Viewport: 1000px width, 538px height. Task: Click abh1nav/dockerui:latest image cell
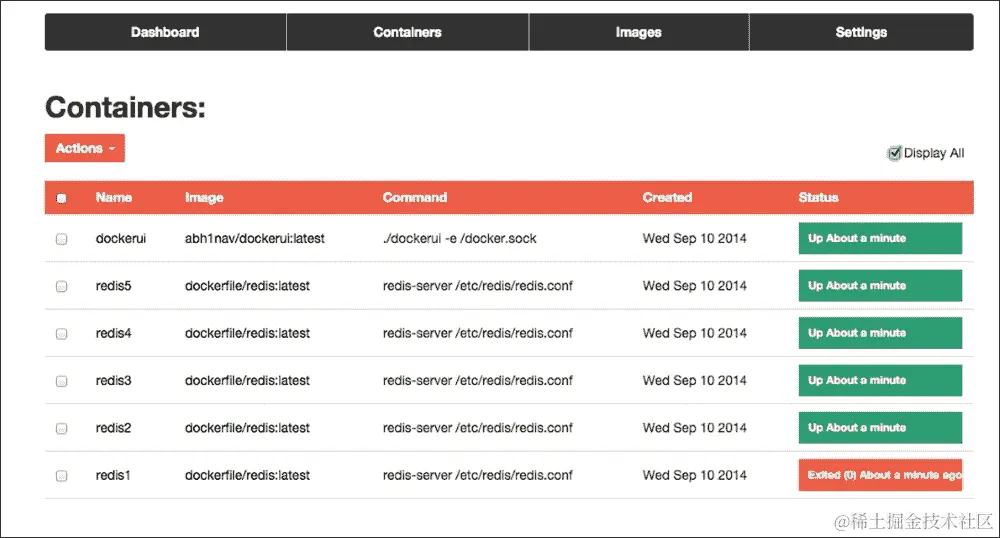tap(254, 238)
